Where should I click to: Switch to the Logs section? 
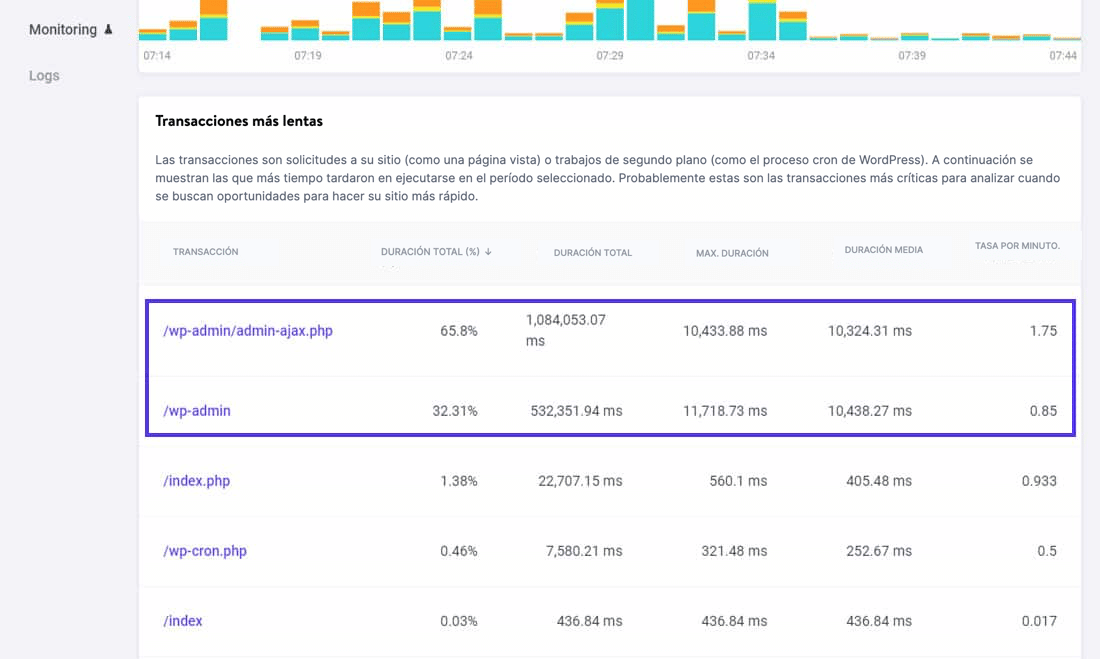click(x=44, y=75)
